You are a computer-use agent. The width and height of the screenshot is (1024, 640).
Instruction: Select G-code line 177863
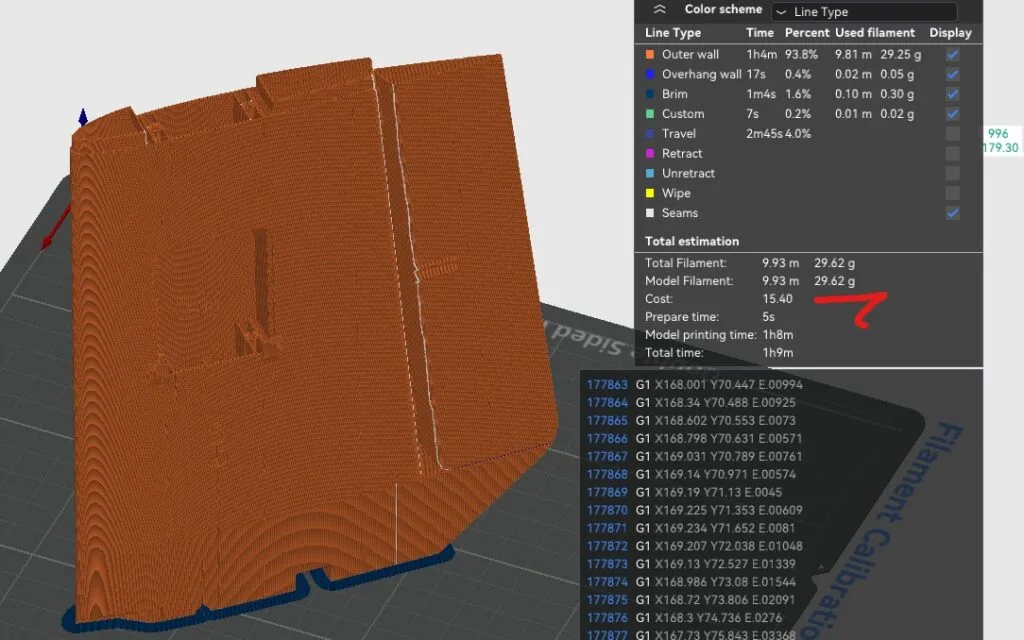pos(608,384)
